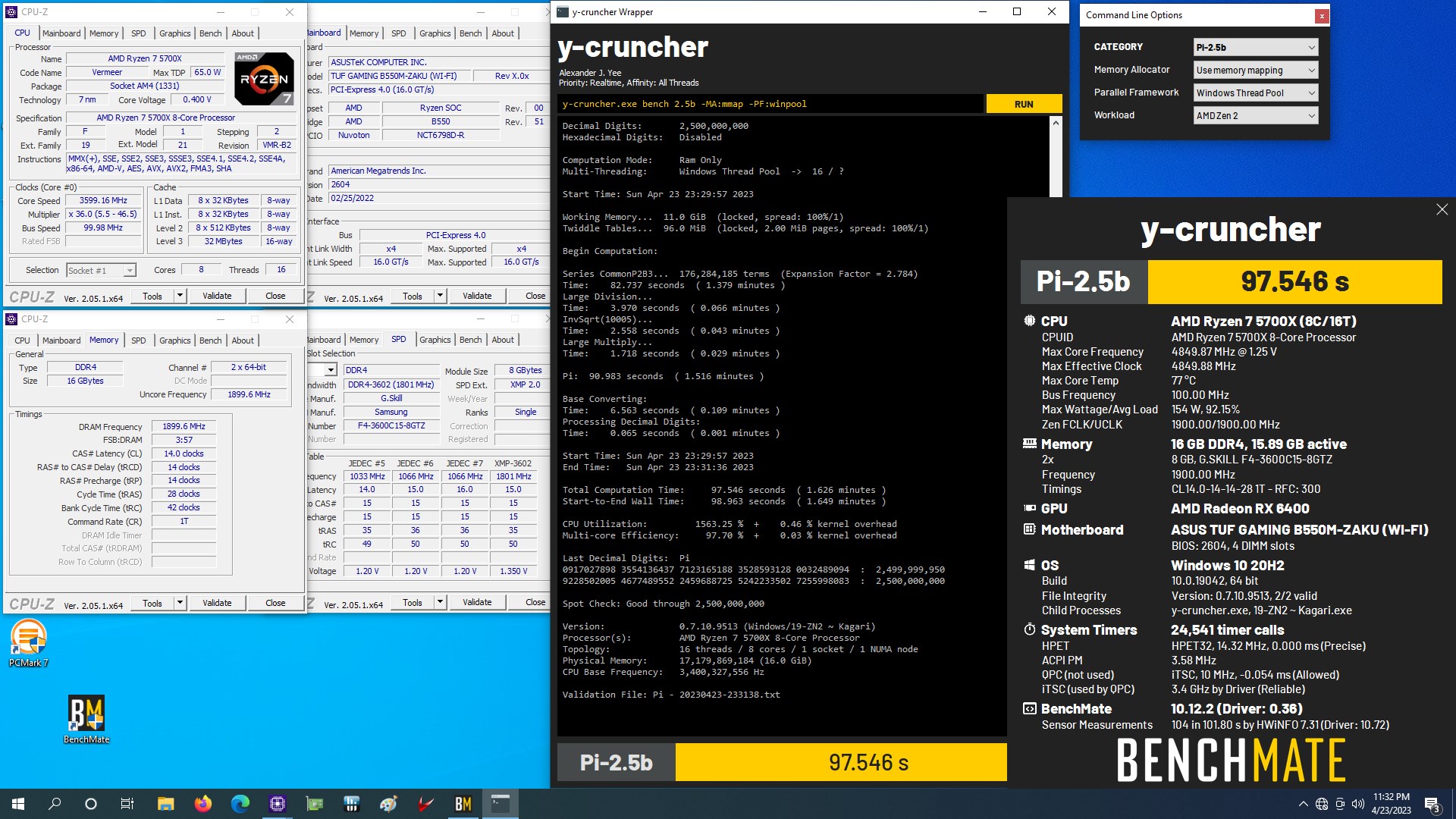Screen dimensions: 1456x819
Task: Click the taskbar clock showing 11:32 PM
Action: [1391, 804]
